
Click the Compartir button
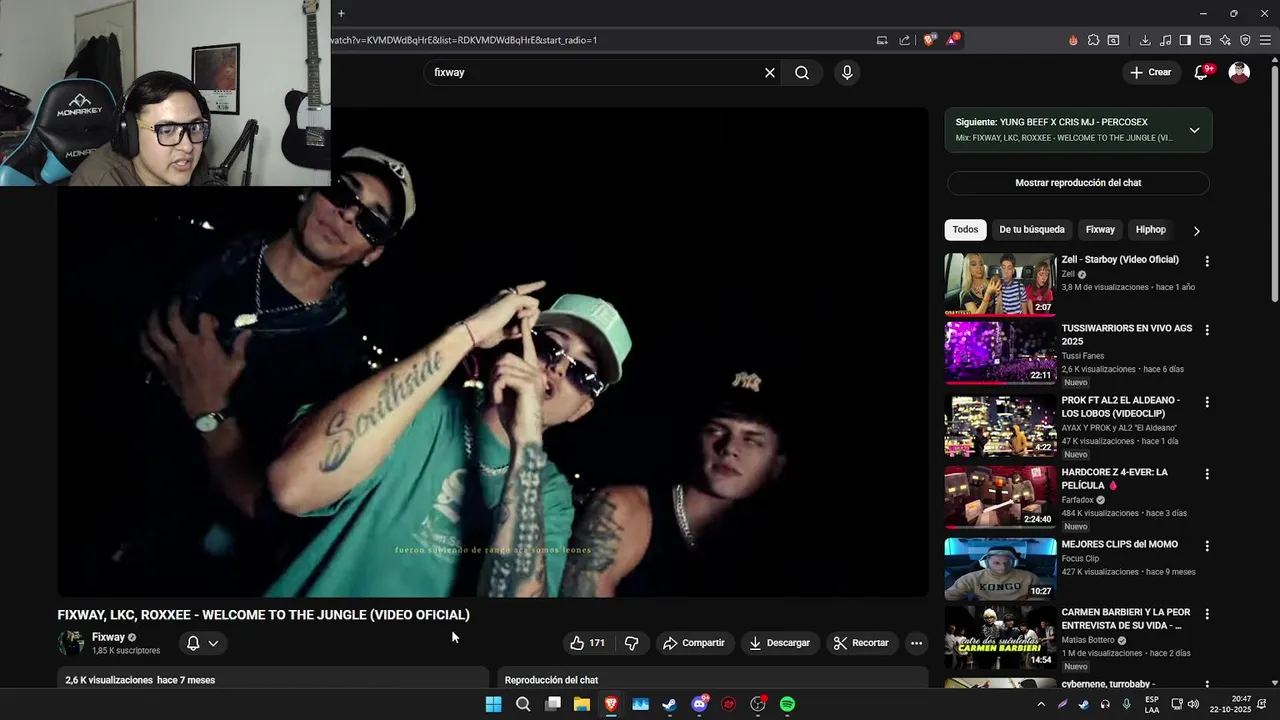tap(693, 643)
